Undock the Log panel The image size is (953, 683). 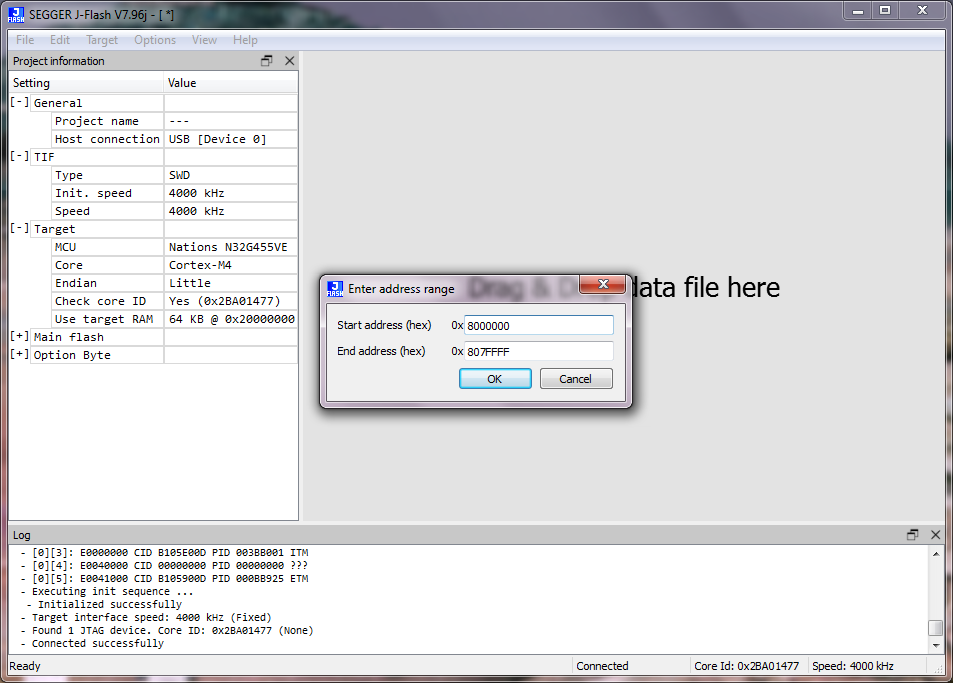912,535
